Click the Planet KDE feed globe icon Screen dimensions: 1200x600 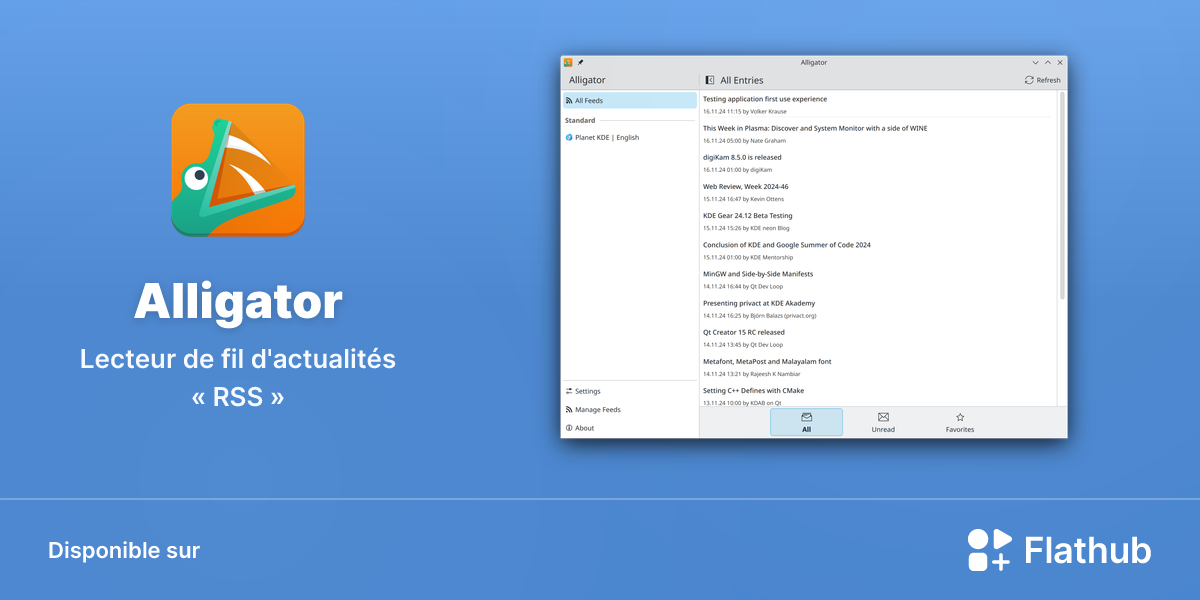[x=569, y=138]
